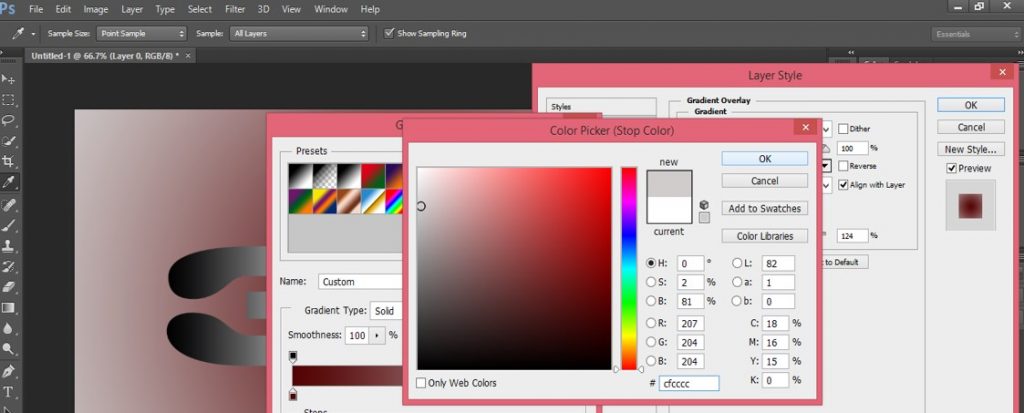Open the File menu
The width and height of the screenshot is (1024, 413).
tap(36, 9)
